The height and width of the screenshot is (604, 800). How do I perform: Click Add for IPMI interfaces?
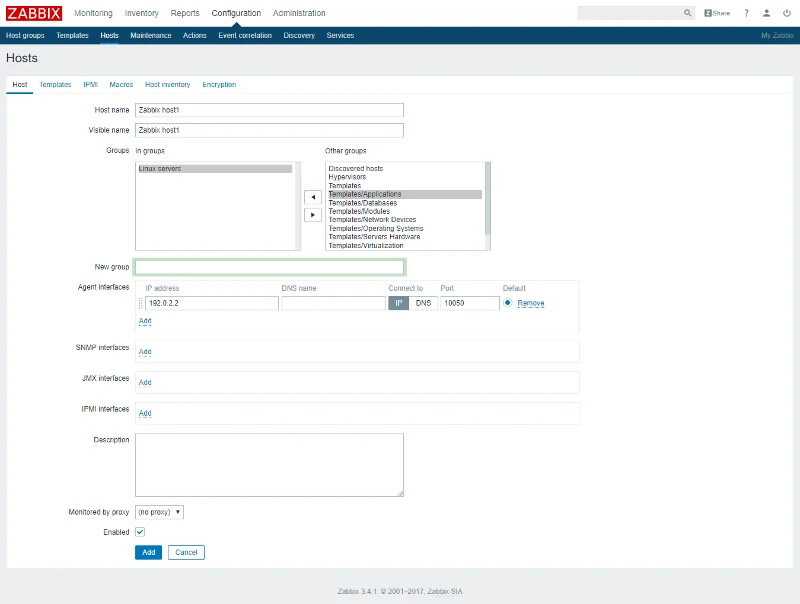pyautogui.click(x=145, y=413)
